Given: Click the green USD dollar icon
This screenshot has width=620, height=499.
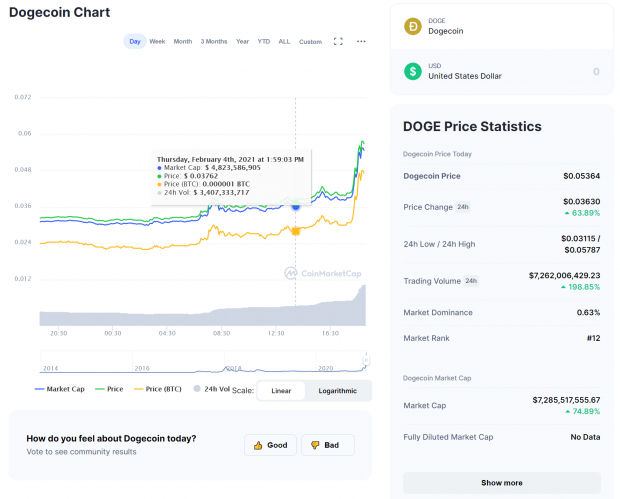Looking at the screenshot, I should [413, 72].
